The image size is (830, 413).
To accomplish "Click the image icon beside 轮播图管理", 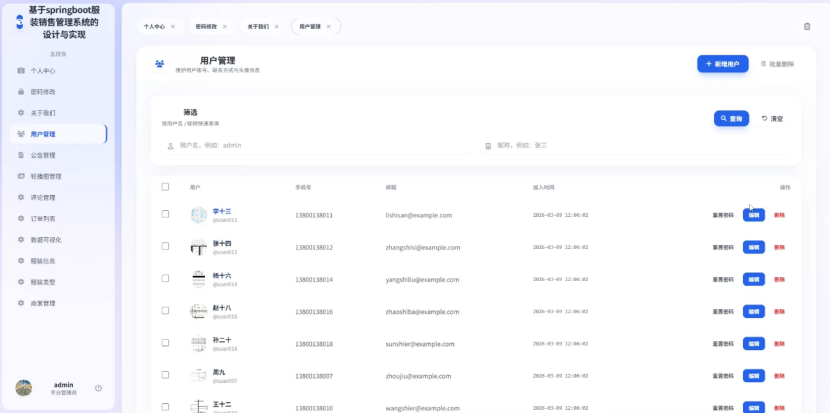I will 21,176.
